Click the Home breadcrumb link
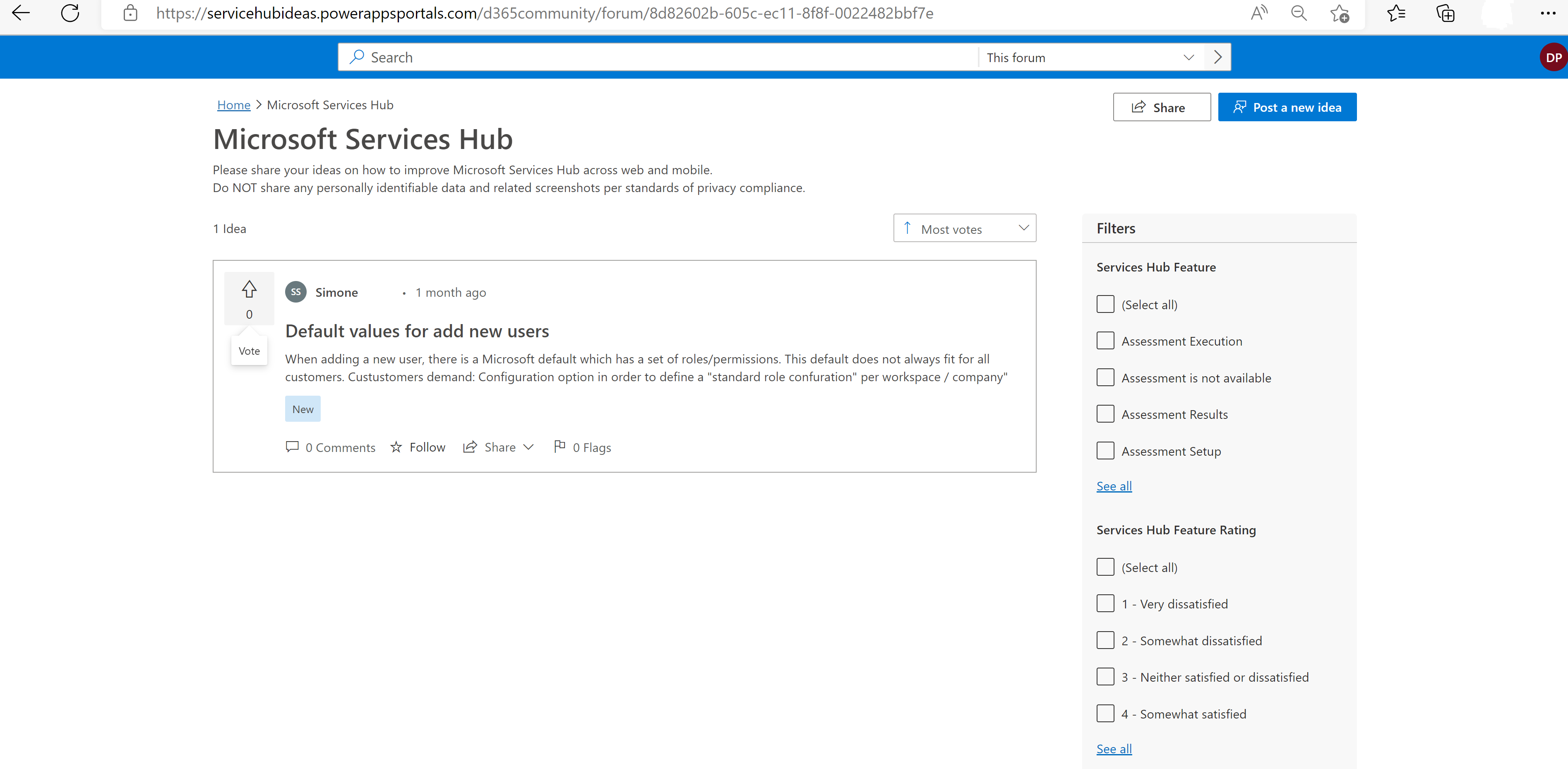This screenshot has height=769, width=1568. tap(234, 105)
